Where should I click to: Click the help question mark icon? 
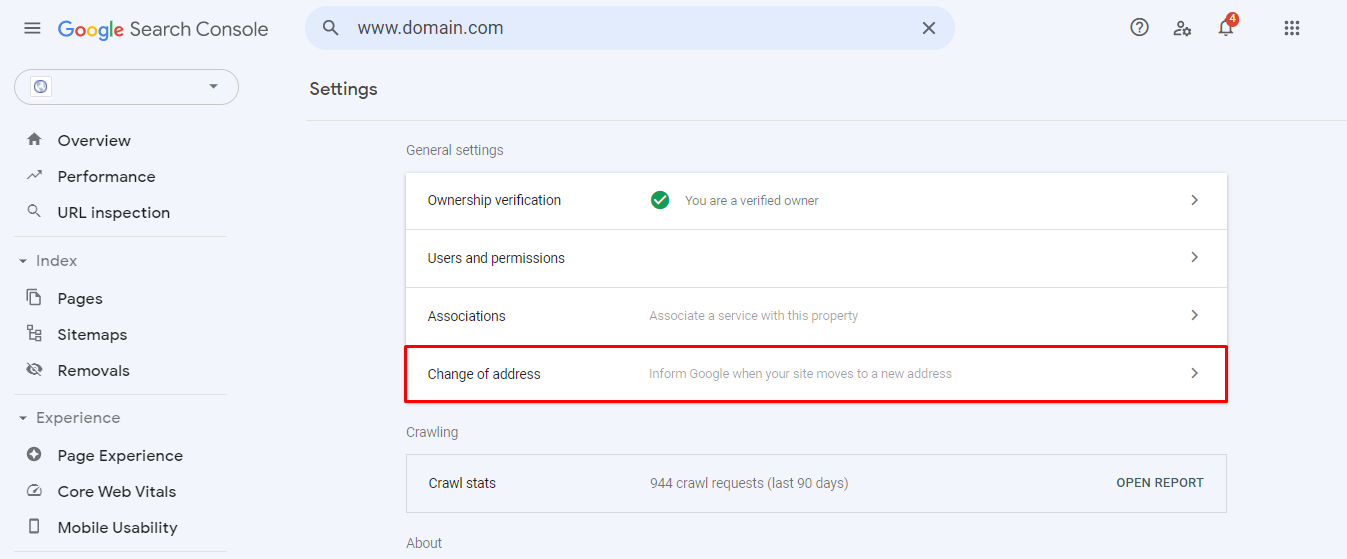click(1139, 28)
